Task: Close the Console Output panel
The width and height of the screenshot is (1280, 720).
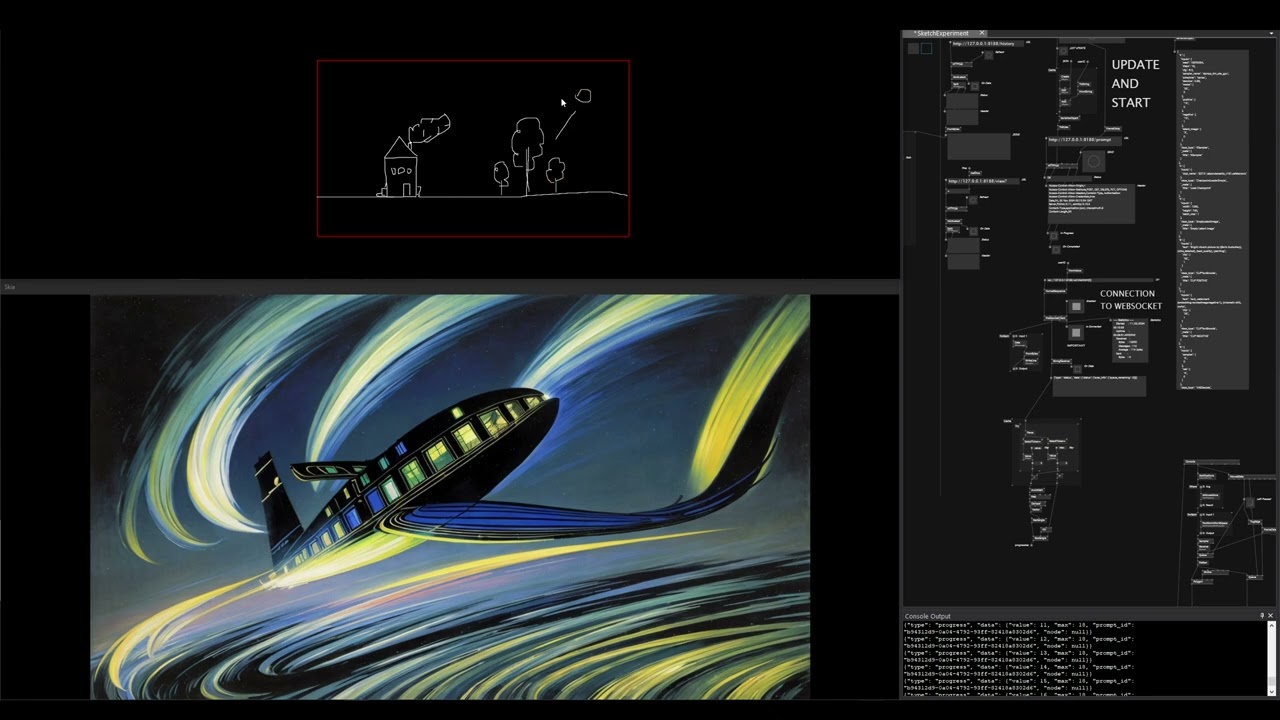Action: [1271, 616]
